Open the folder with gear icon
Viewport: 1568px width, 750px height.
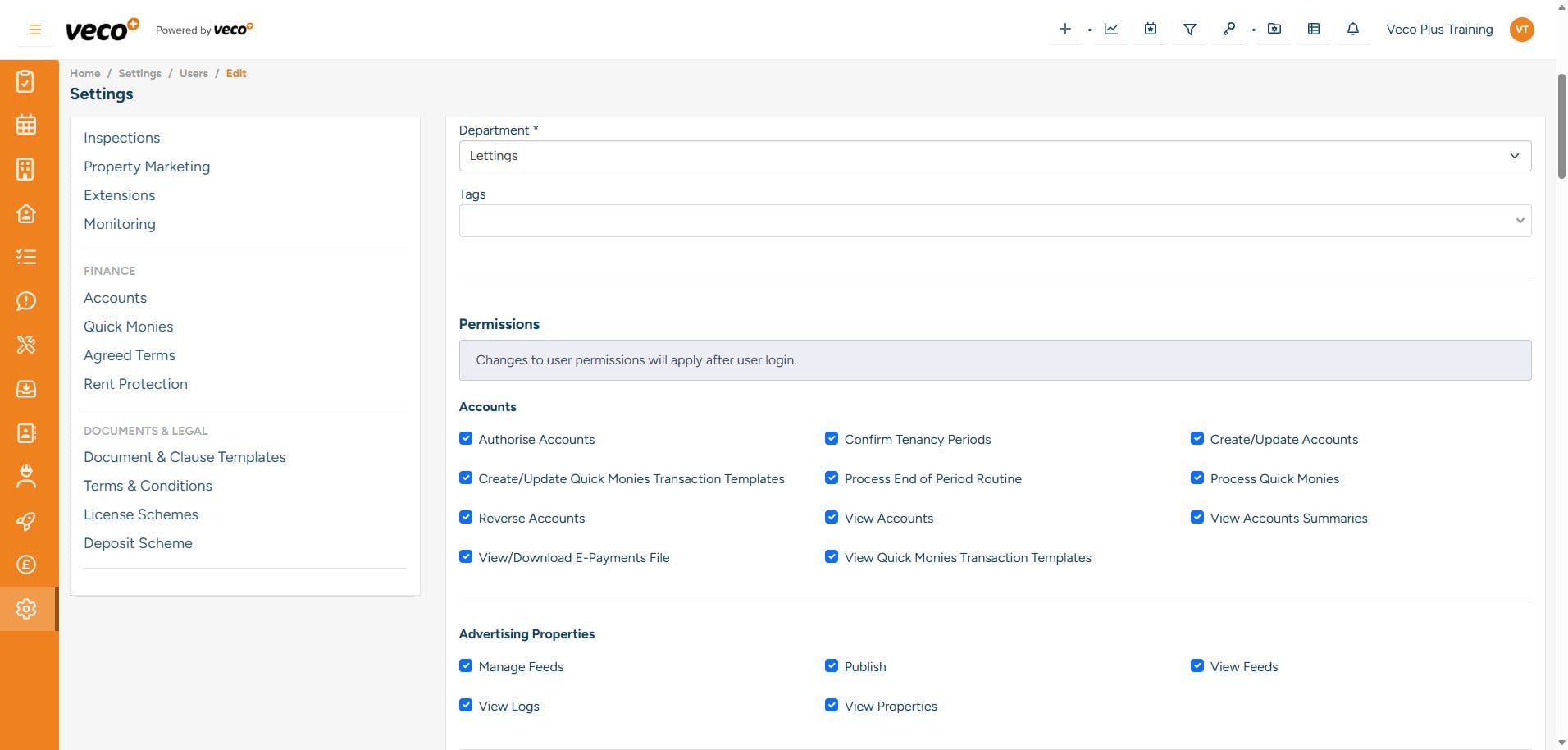(1274, 30)
